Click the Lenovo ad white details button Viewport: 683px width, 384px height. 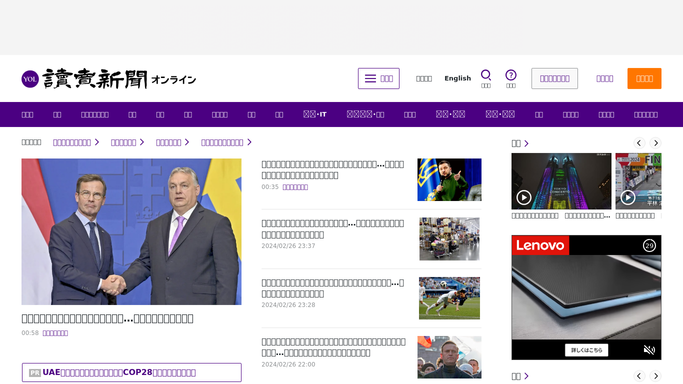point(586,350)
